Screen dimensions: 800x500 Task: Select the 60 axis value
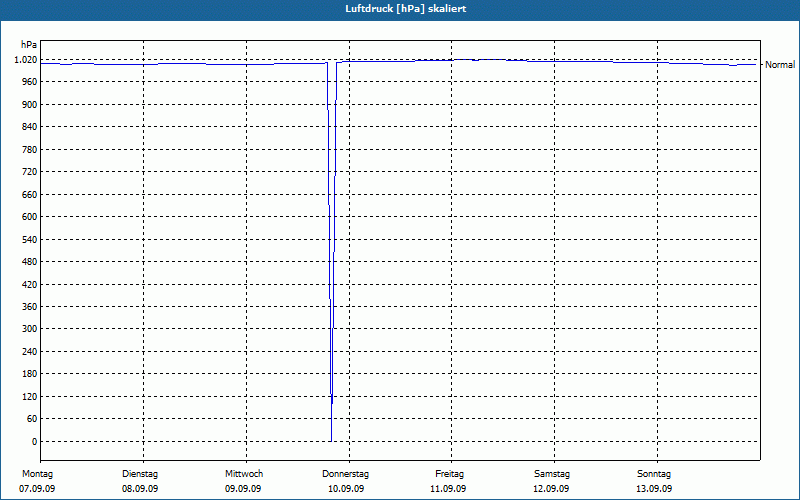[32, 419]
